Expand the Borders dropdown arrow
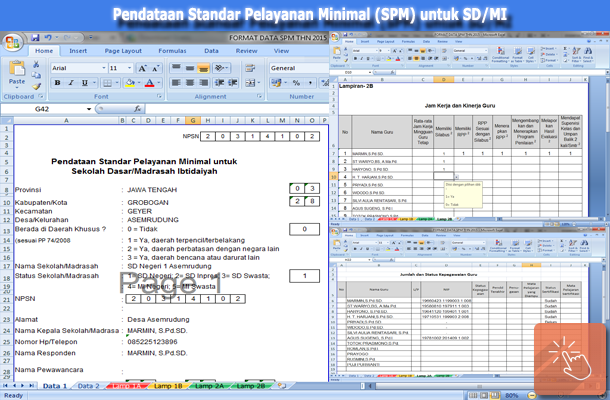Image resolution: width=610 pixels, height=400 pixels. click(117, 83)
